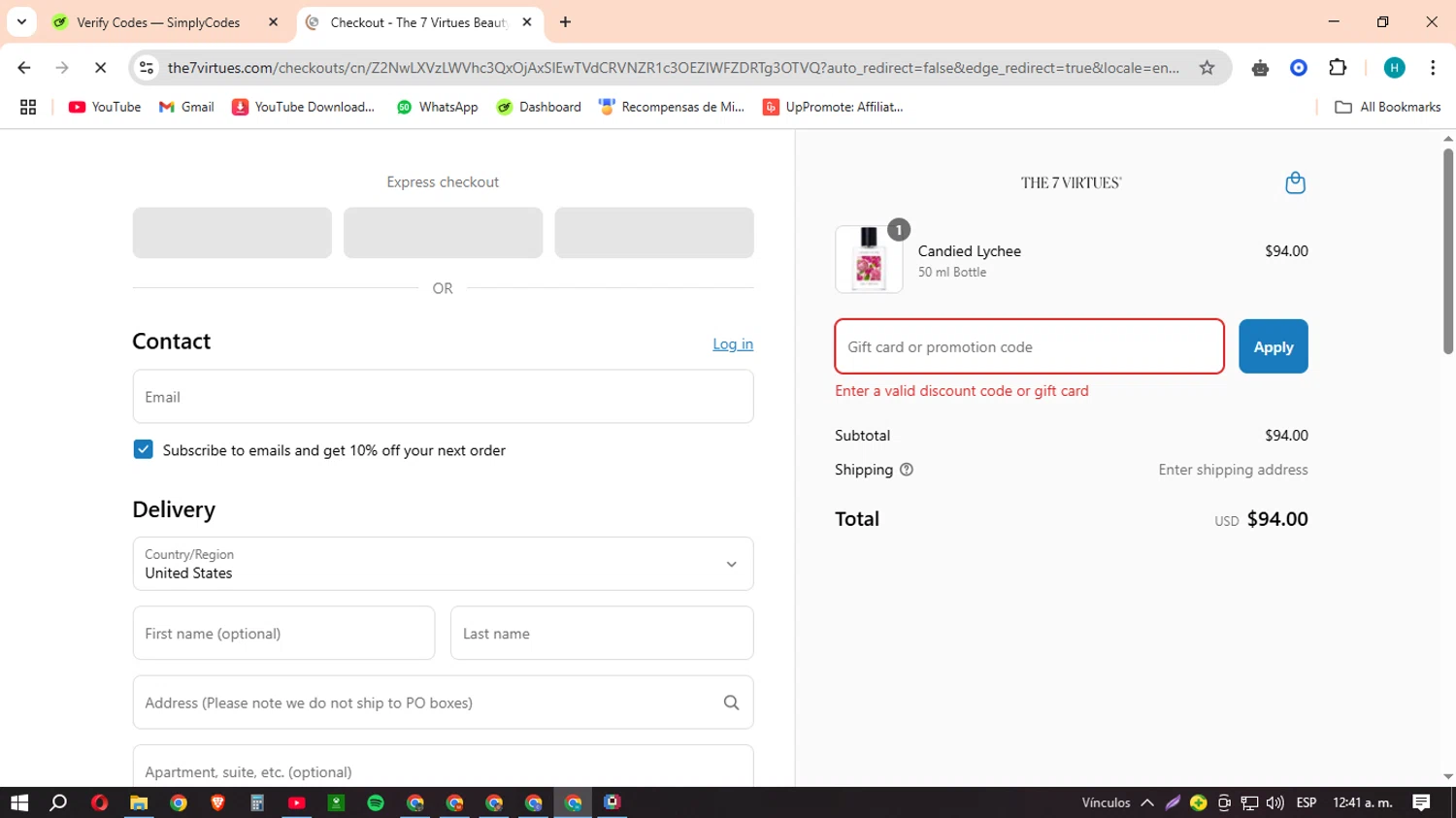Launch Brave browser from the taskbar
Viewport: 1456px width, 818px height.
click(217, 802)
